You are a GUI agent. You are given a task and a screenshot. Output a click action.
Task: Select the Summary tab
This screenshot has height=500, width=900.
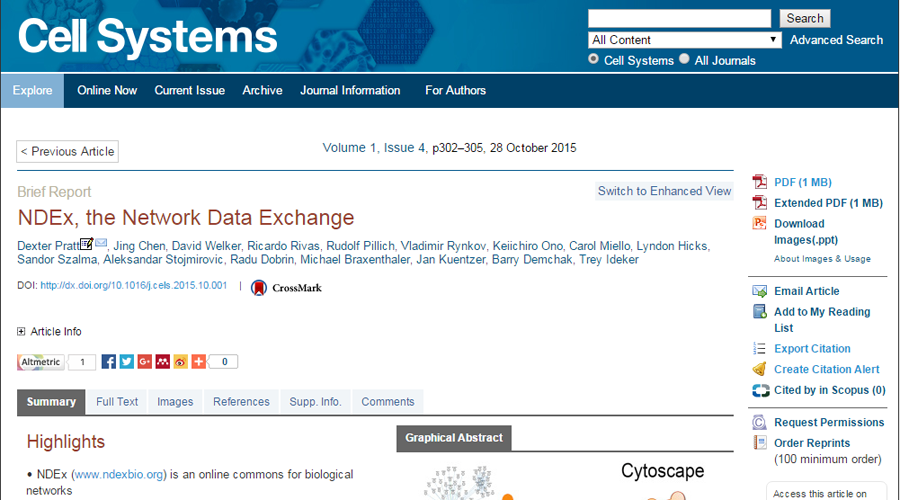51,402
